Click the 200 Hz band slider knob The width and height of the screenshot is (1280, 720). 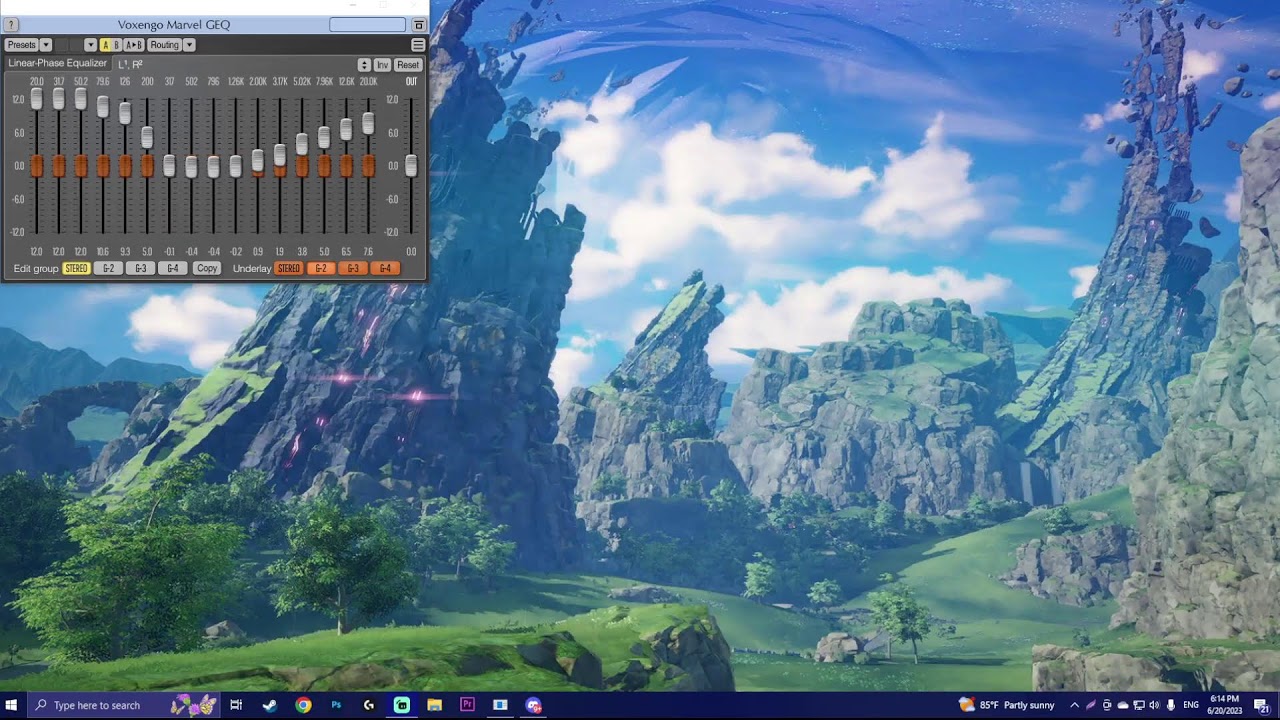[x=147, y=137]
